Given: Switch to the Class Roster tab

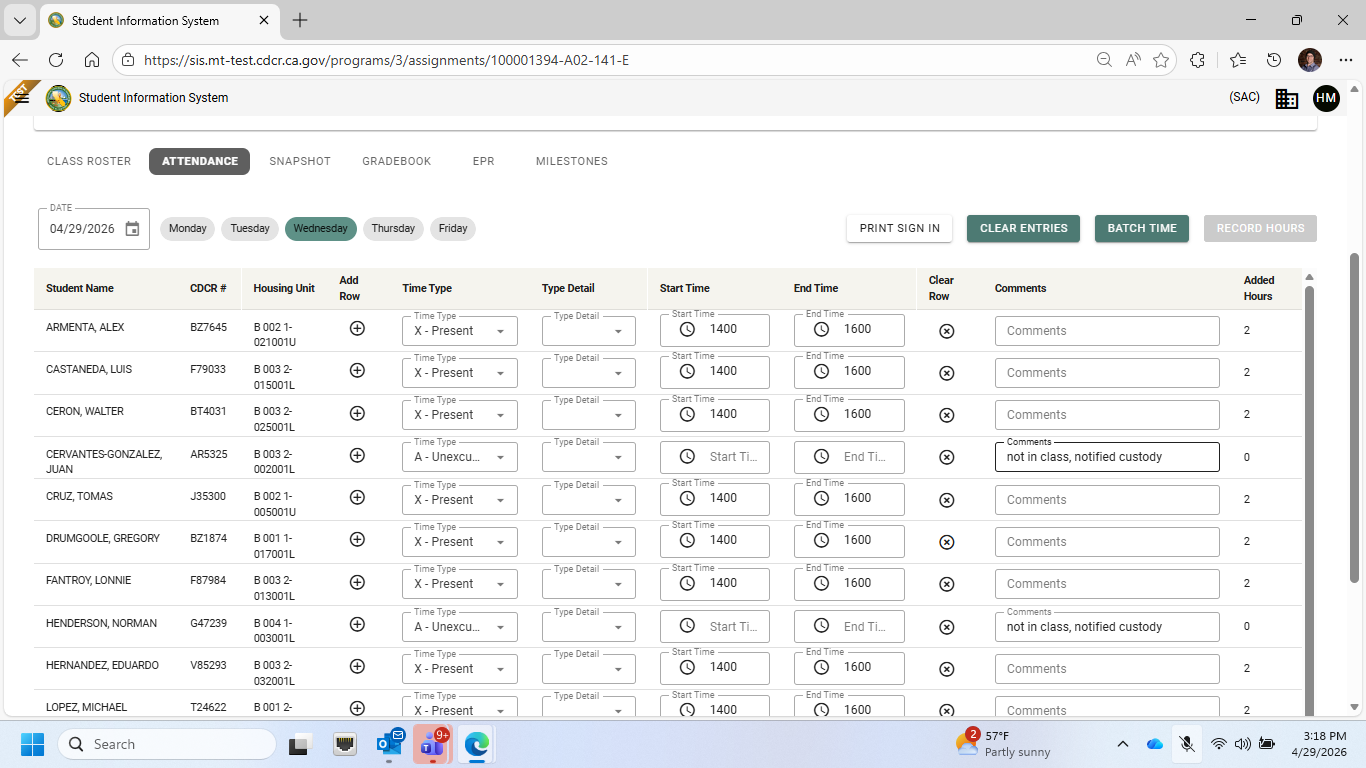Looking at the screenshot, I should coord(89,161).
